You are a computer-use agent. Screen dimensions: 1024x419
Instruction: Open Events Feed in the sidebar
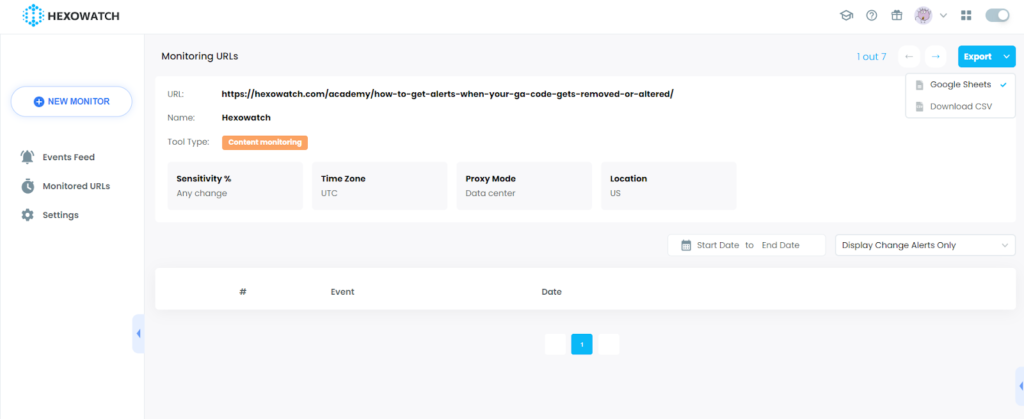pyautogui.click(x=69, y=157)
